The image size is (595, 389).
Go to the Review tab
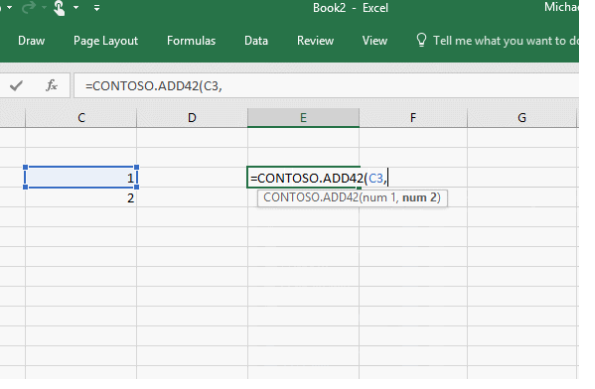click(315, 41)
